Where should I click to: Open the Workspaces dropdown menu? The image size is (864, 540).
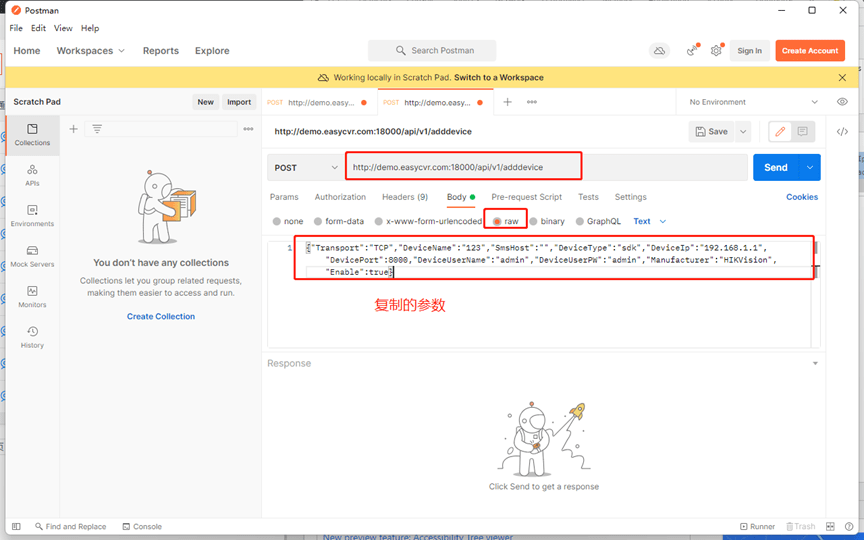(91, 51)
